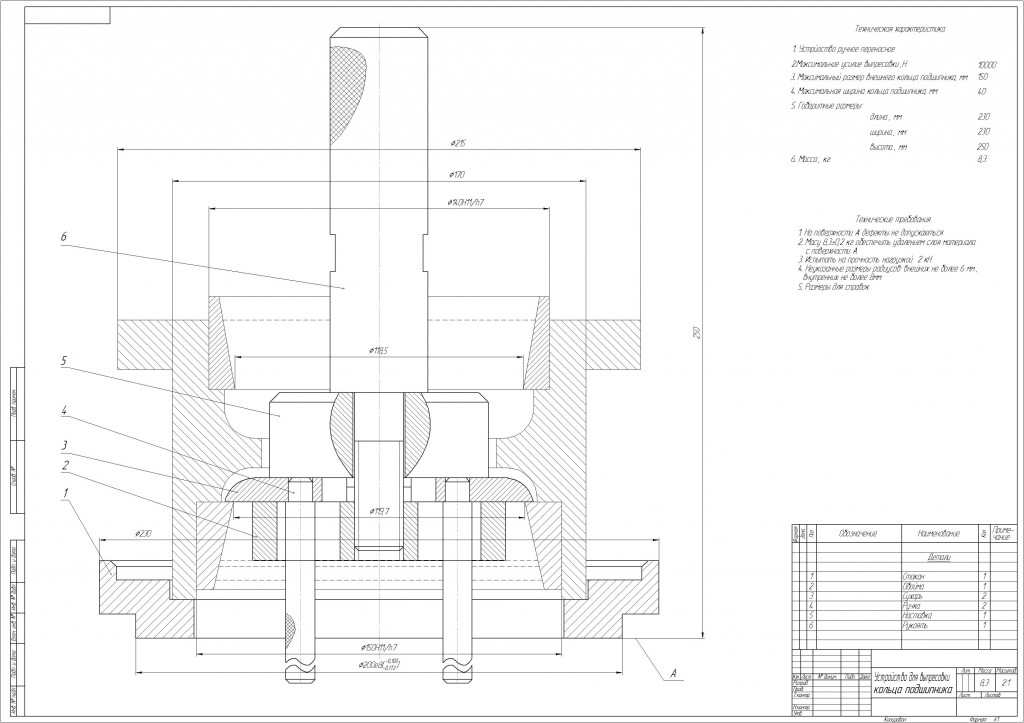Select the Ø140H11/h7 dimension text
This screenshot has height=723, width=1024.
pos(465,202)
